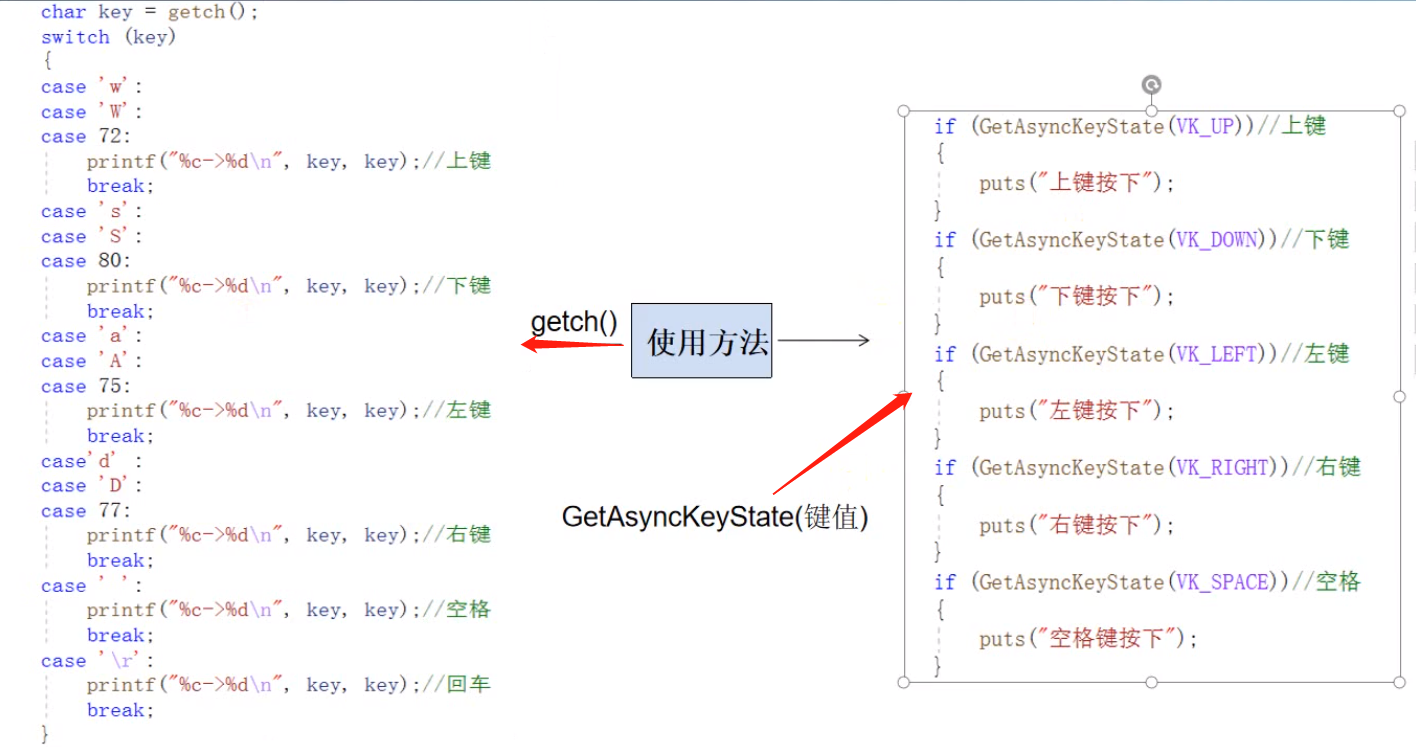This screenshot has height=747, width=1416.
Task: Click the case 'a': line
Action: 92,336
